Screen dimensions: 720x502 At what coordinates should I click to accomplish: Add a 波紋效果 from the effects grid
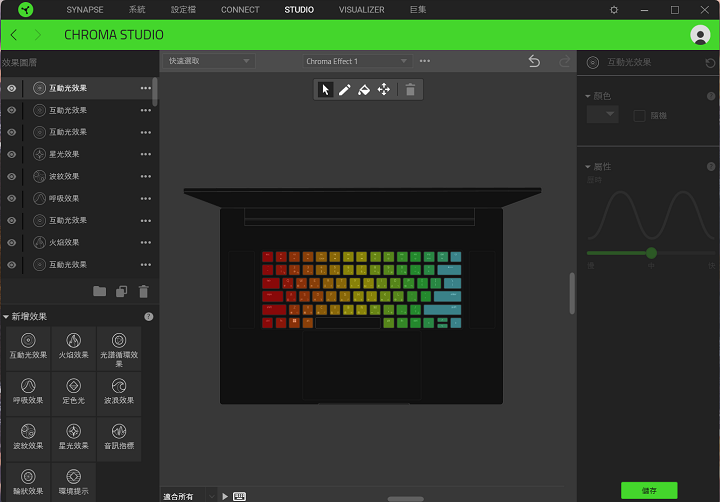(28, 438)
